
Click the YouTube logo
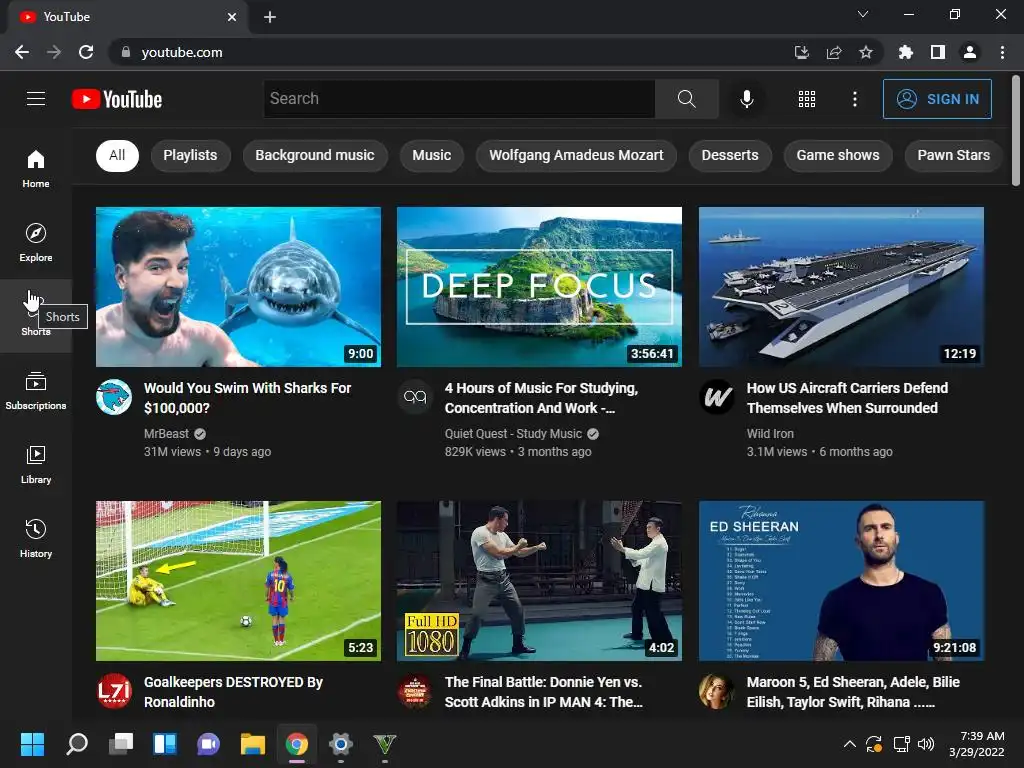click(117, 99)
